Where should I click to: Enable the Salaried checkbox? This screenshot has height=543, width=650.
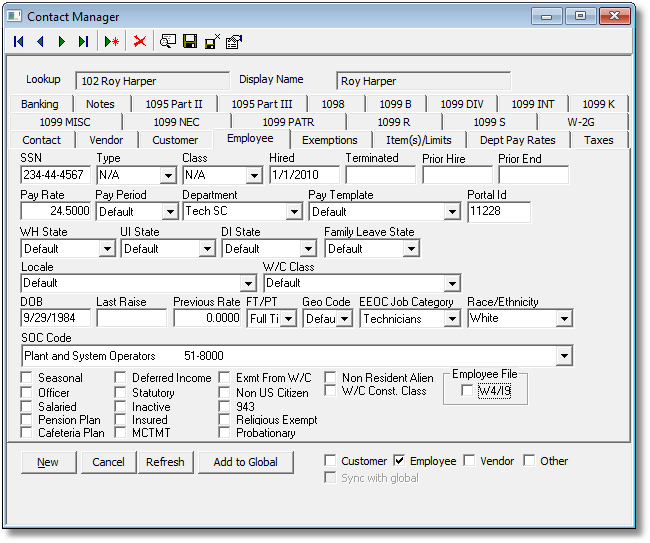27,406
